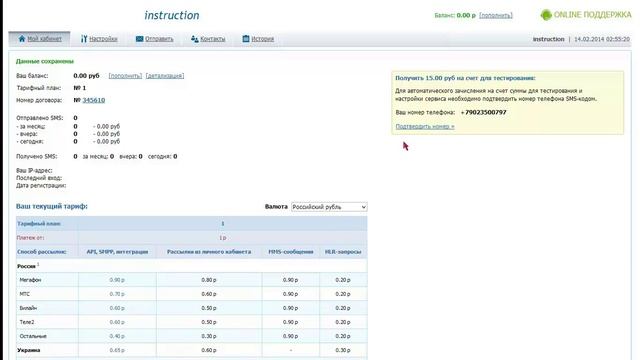Go to the Отправить tab

159,39
